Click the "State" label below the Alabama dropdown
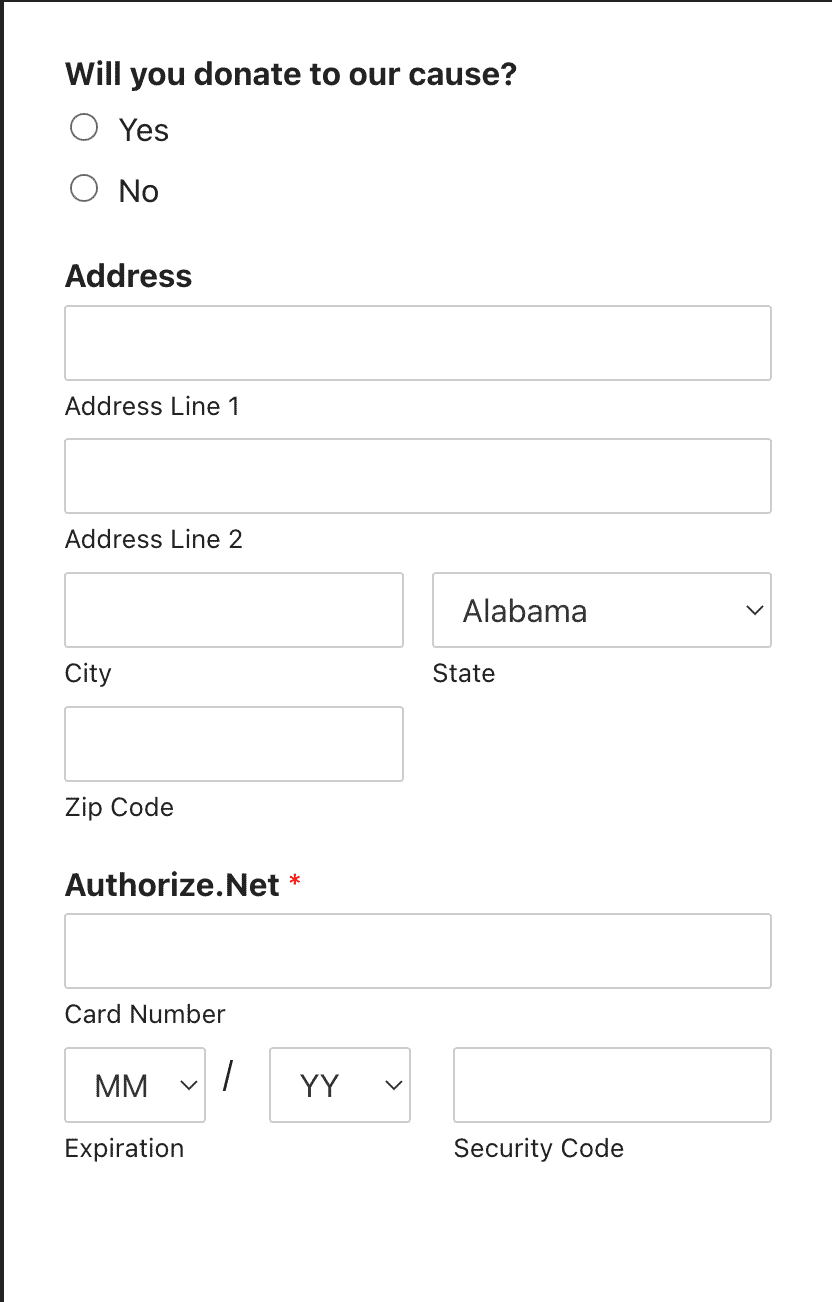This screenshot has width=832, height=1302. coord(464,673)
